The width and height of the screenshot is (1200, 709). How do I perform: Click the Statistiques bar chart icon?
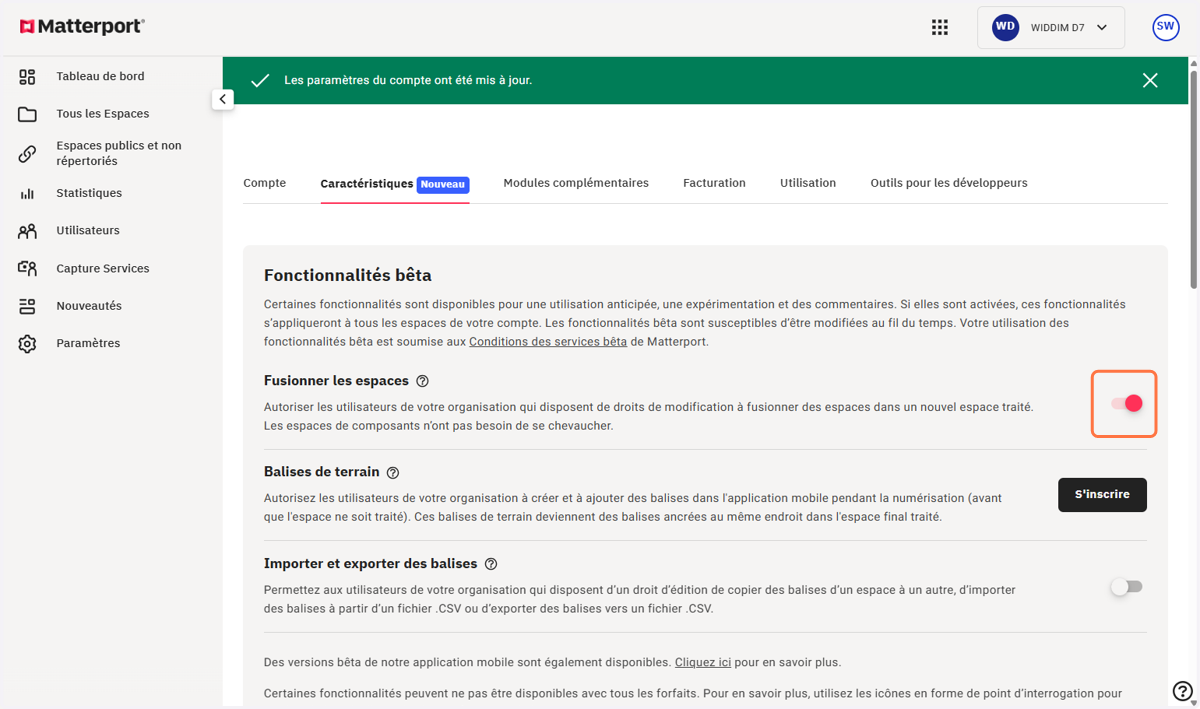click(x=27, y=193)
